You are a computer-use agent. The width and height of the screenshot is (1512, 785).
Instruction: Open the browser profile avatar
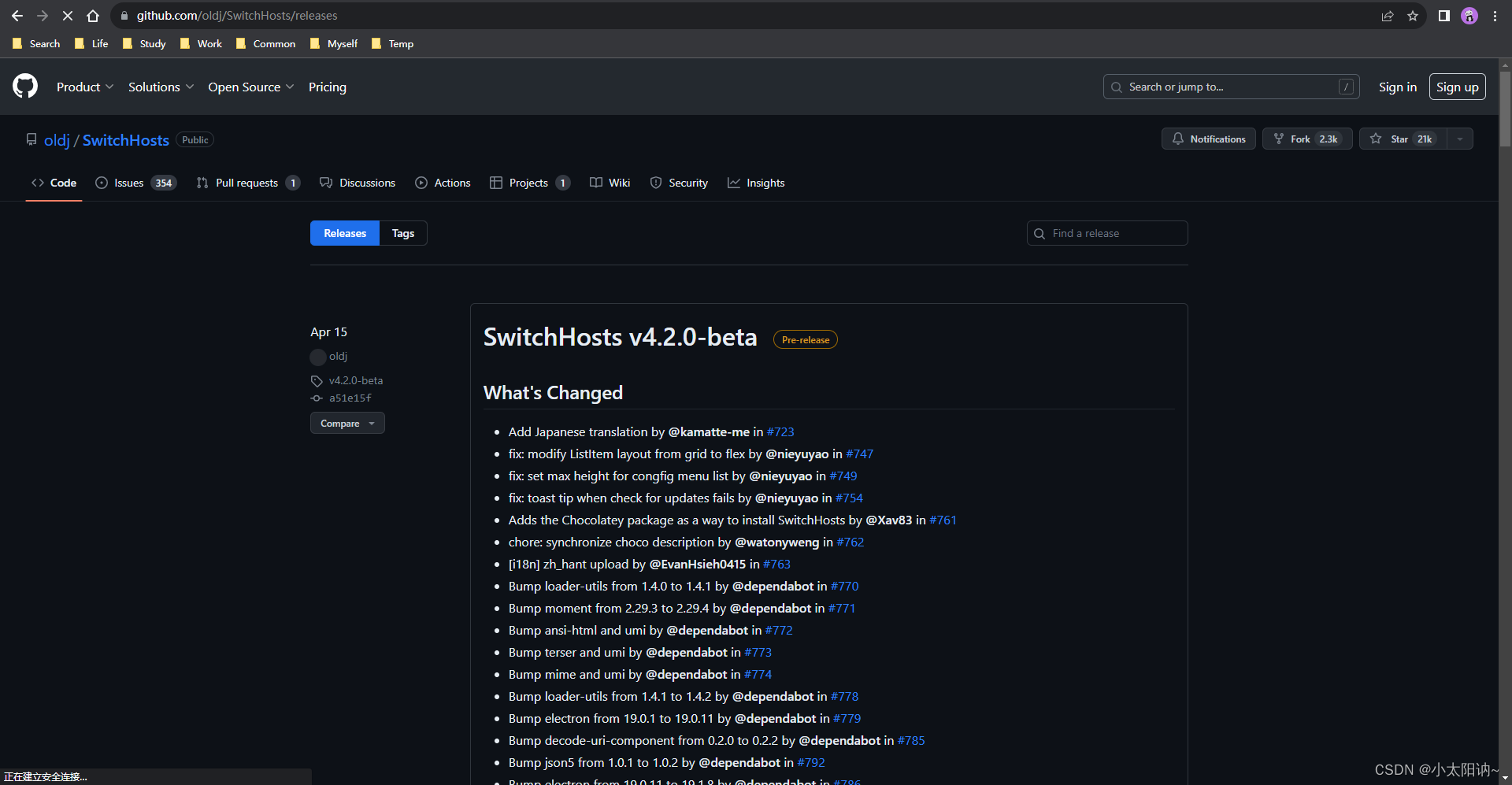[1469, 16]
